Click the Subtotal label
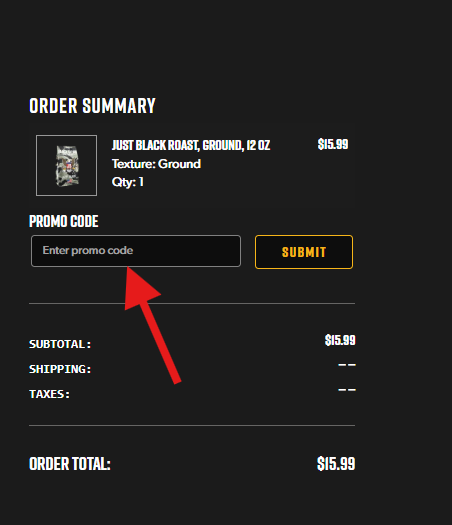Image resolution: width=452 pixels, height=525 pixels. [x=60, y=344]
